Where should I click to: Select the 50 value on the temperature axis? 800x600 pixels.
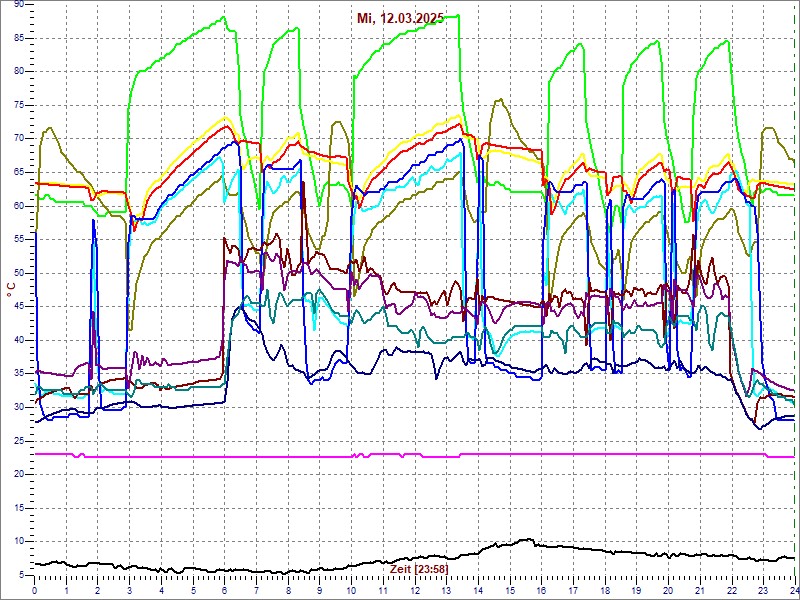tap(18, 273)
